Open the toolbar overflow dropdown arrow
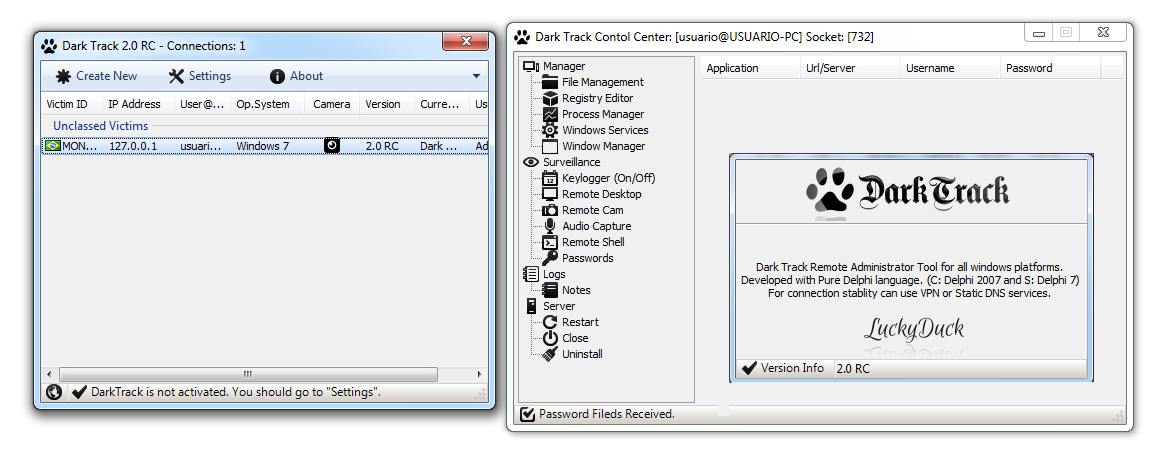This screenshot has height=457, width=1159. point(477,75)
